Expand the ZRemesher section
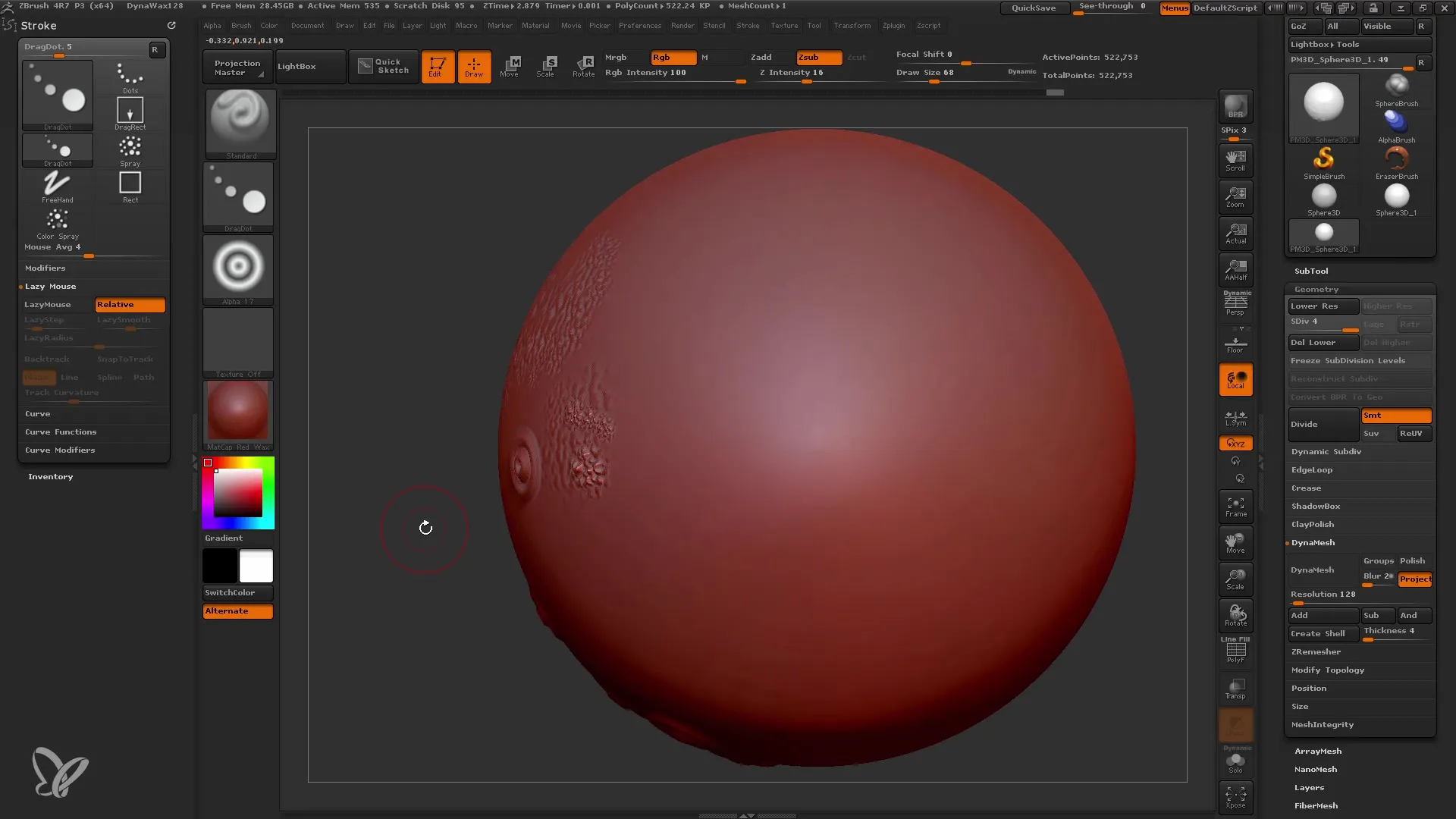 coord(1316,652)
